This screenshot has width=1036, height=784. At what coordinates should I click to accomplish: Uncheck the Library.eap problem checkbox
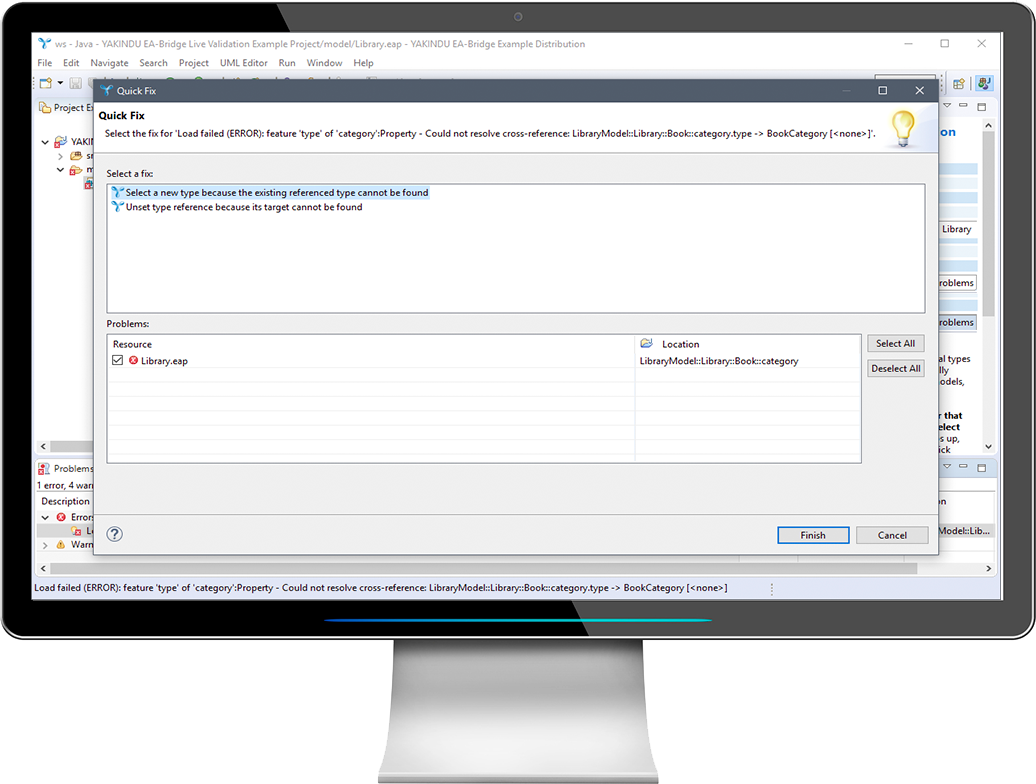pyautogui.click(x=118, y=360)
